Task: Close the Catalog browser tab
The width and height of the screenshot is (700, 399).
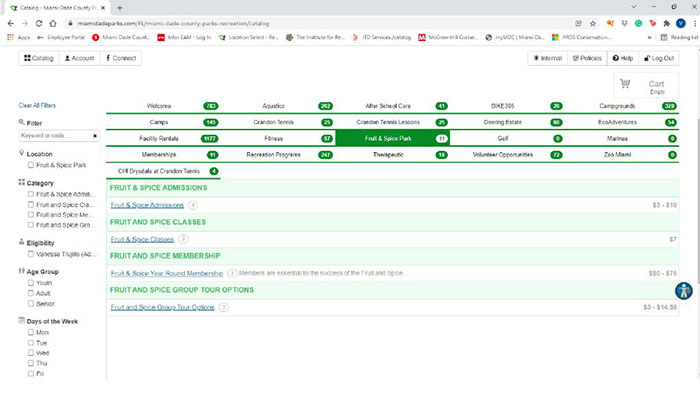Action: (x=103, y=8)
